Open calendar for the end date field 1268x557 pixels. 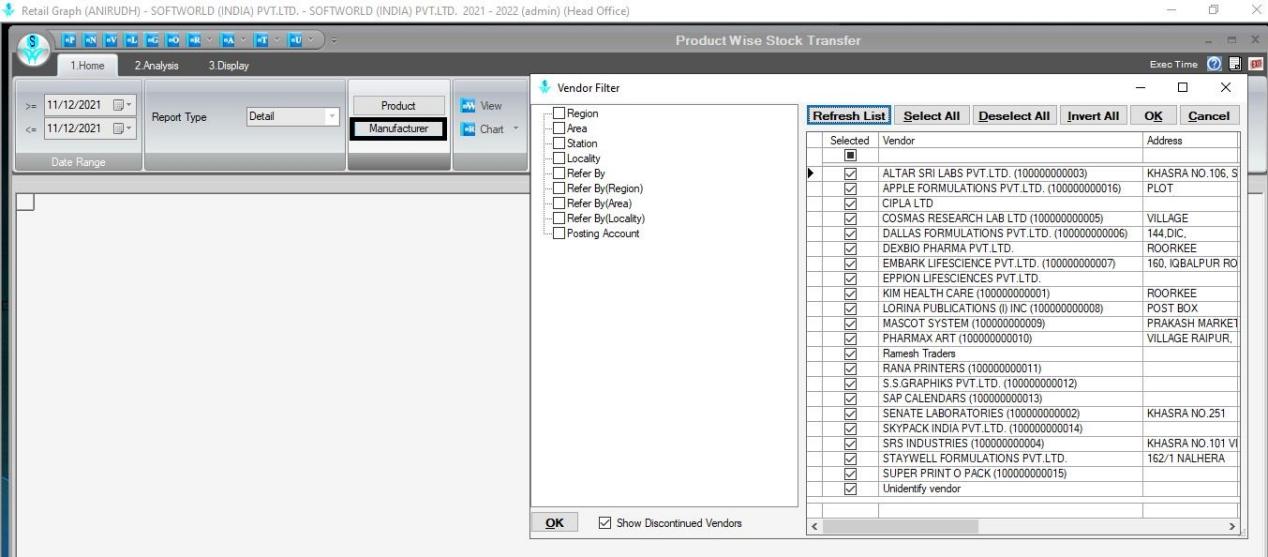[x=121, y=127]
